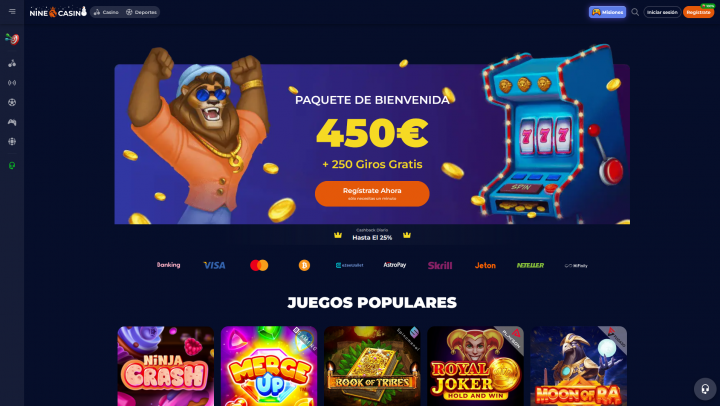Open the game controller sidebar icon
The height and width of the screenshot is (406, 720).
pyautogui.click(x=12, y=122)
